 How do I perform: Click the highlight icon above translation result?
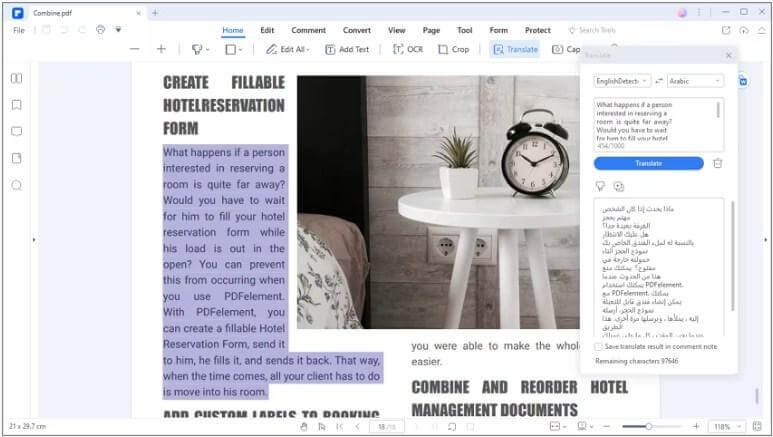[x=600, y=186]
